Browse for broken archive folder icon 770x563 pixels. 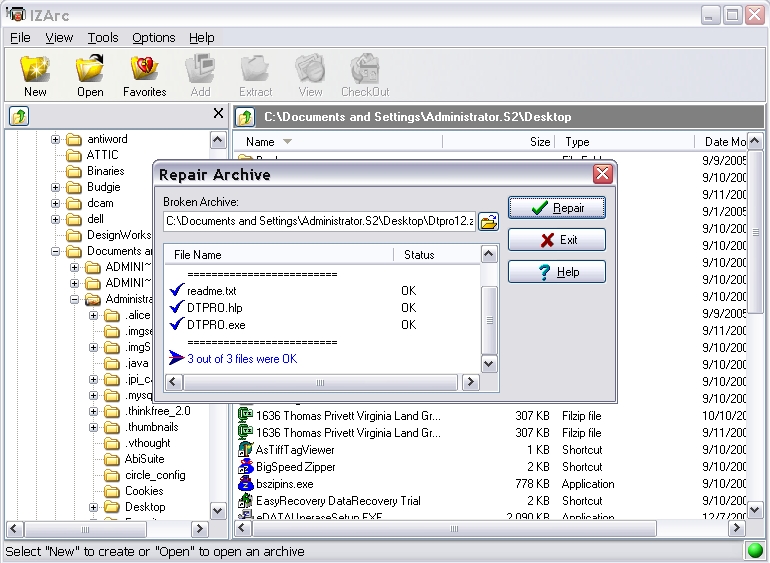tap(488, 222)
